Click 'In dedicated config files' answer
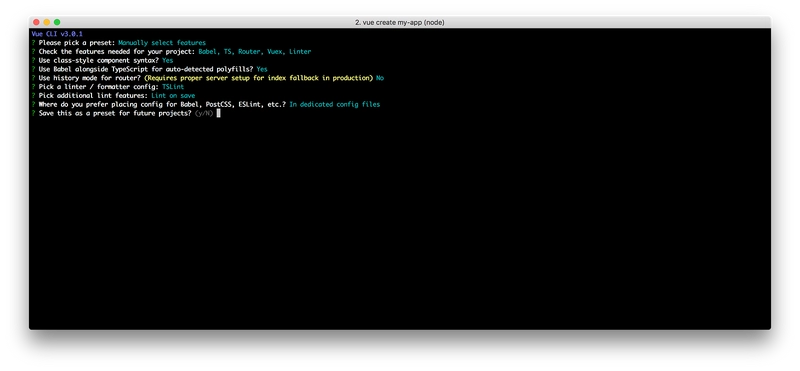Viewport: 800px width, 371px height. (335, 104)
